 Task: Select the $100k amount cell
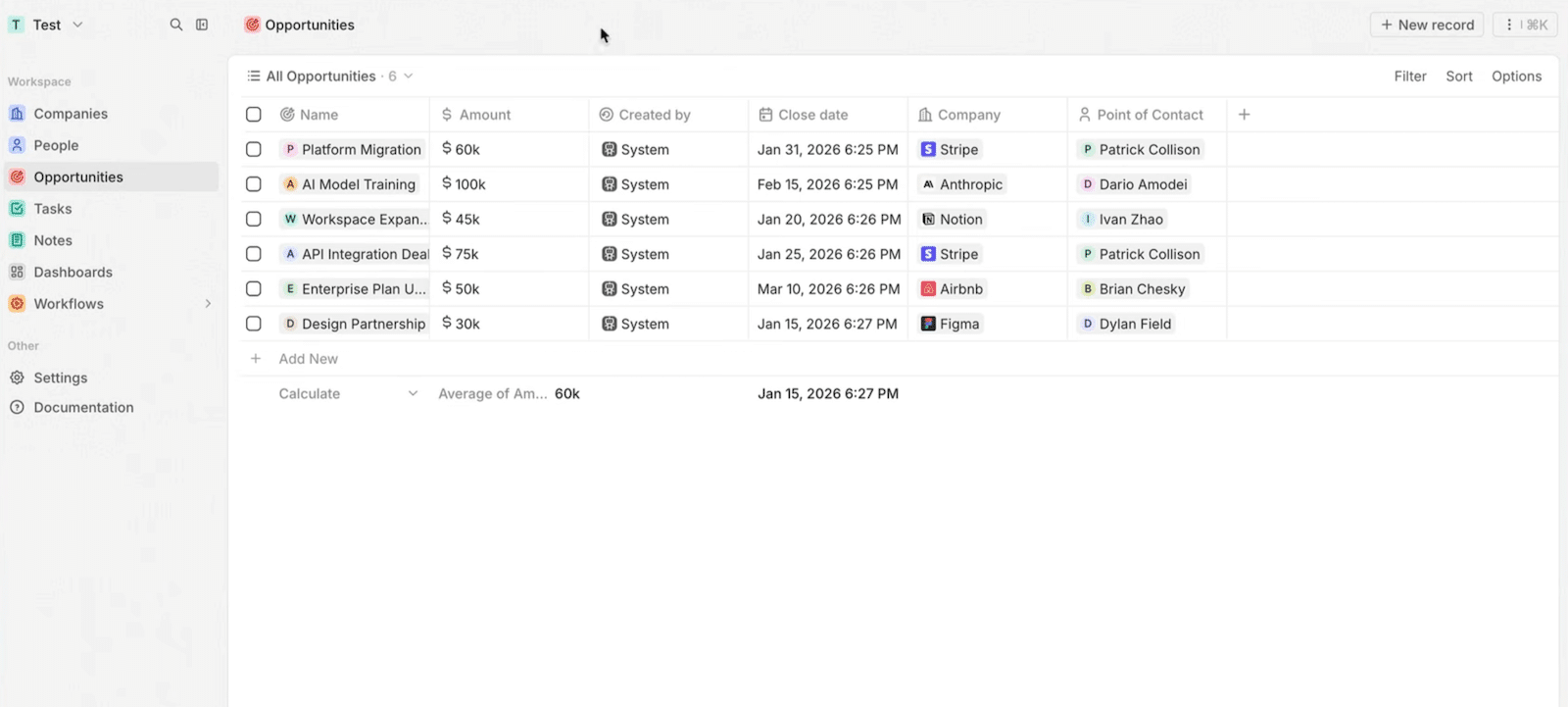[x=510, y=184]
